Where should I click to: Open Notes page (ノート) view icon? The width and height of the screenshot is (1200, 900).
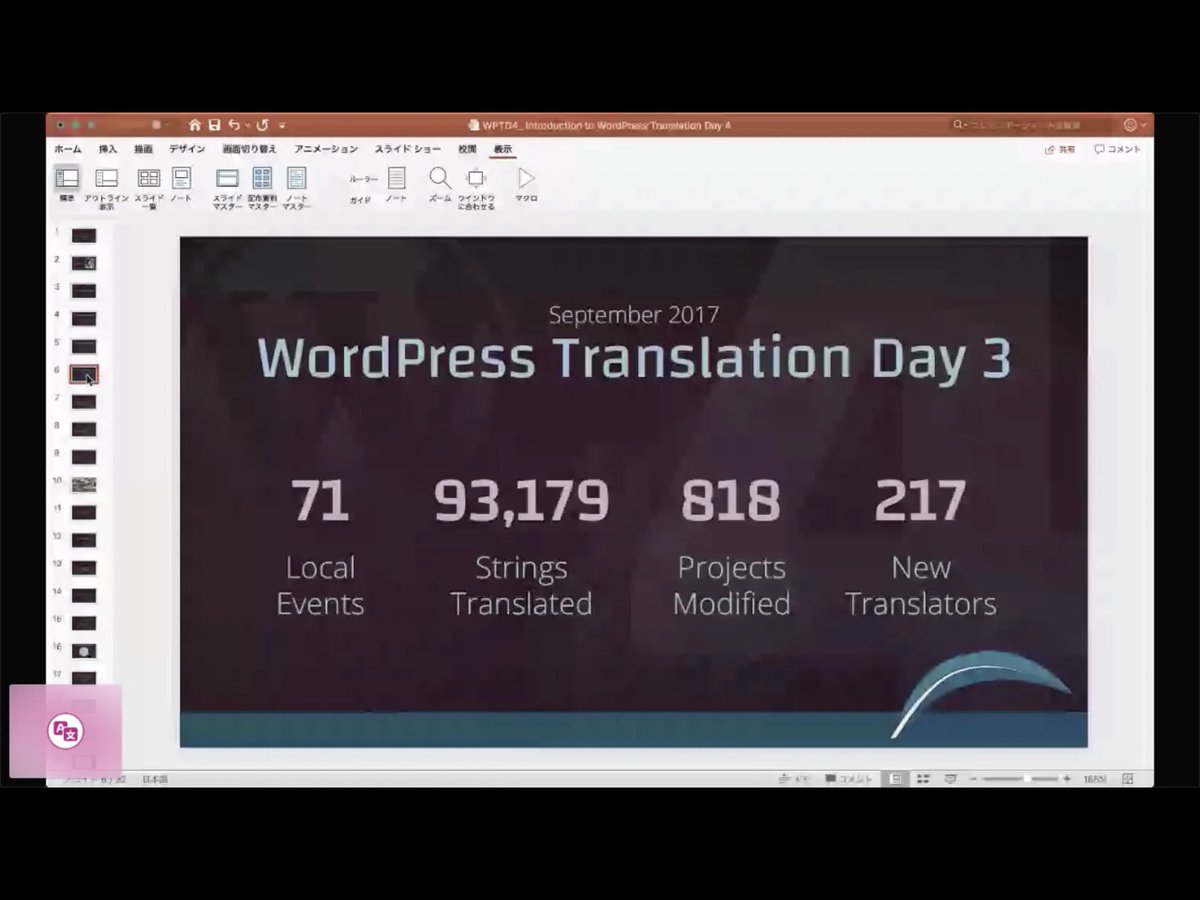click(181, 179)
